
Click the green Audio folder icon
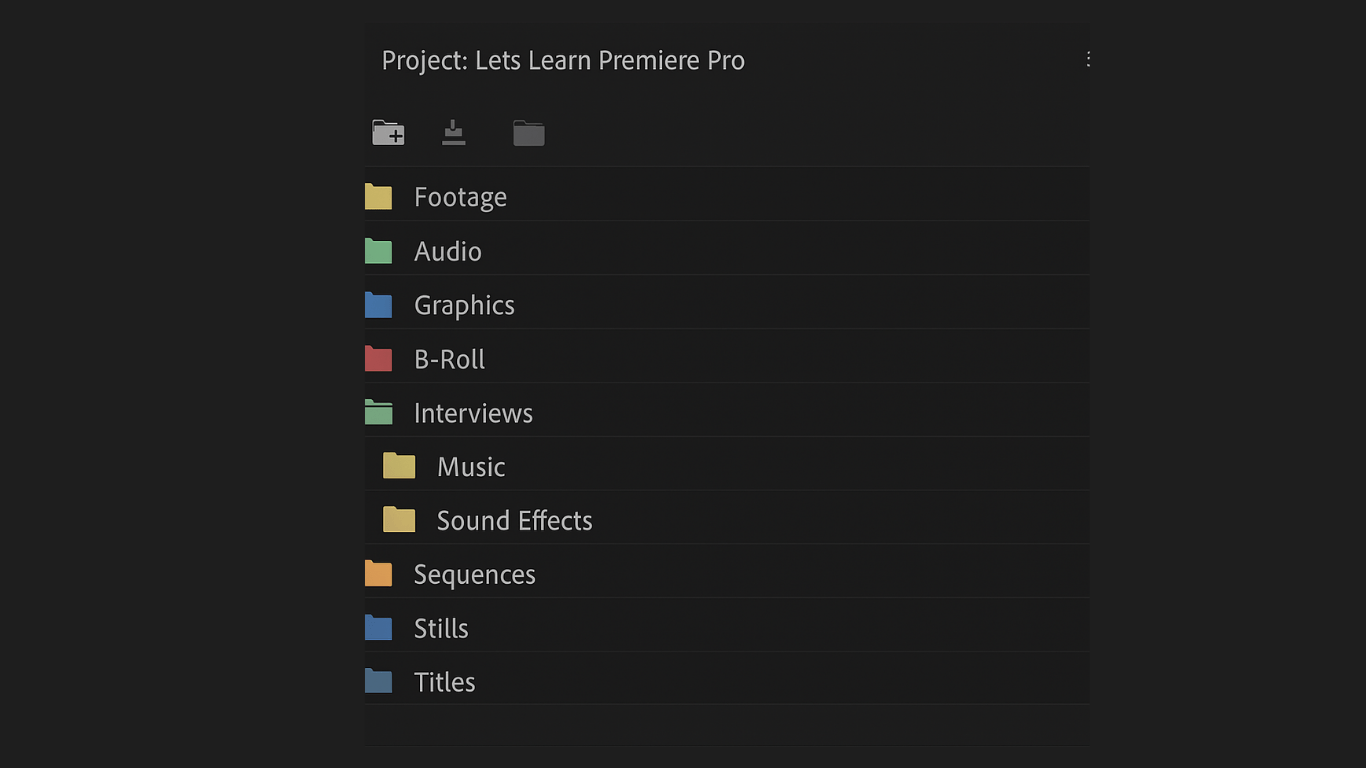[378, 251]
